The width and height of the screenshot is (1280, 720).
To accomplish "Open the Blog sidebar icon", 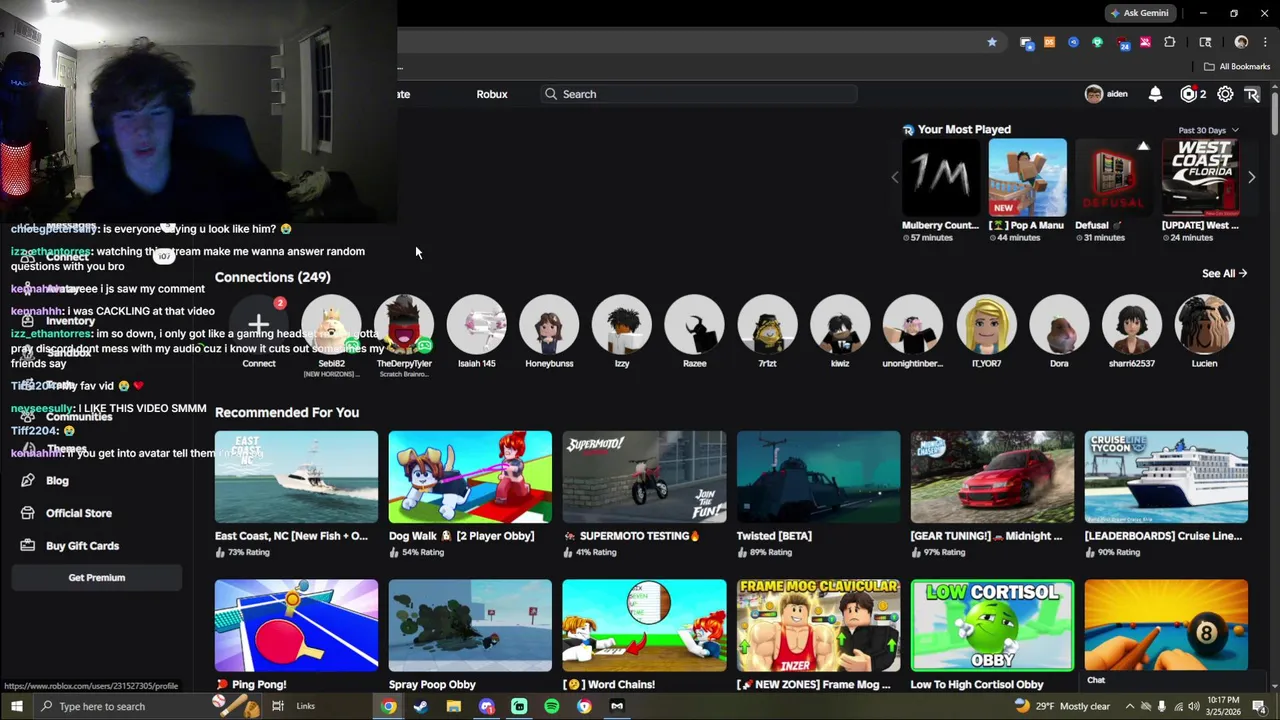I will (x=27, y=481).
